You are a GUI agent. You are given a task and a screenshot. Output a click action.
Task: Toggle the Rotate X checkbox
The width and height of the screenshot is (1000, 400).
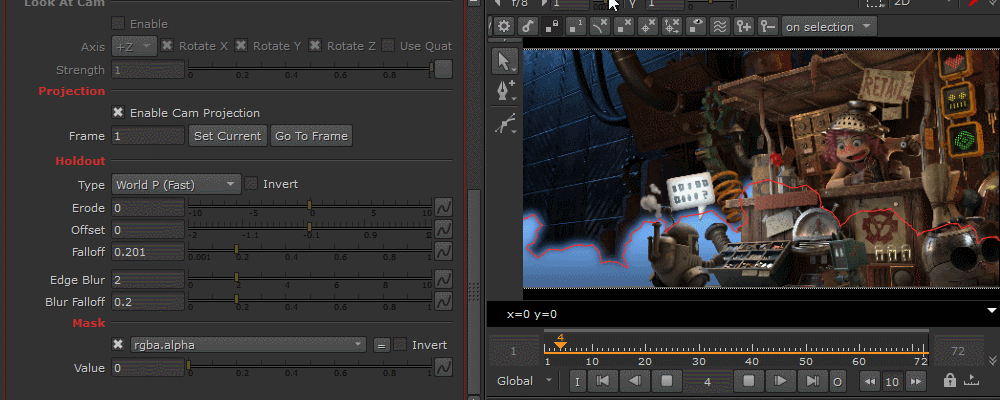[x=166, y=45]
